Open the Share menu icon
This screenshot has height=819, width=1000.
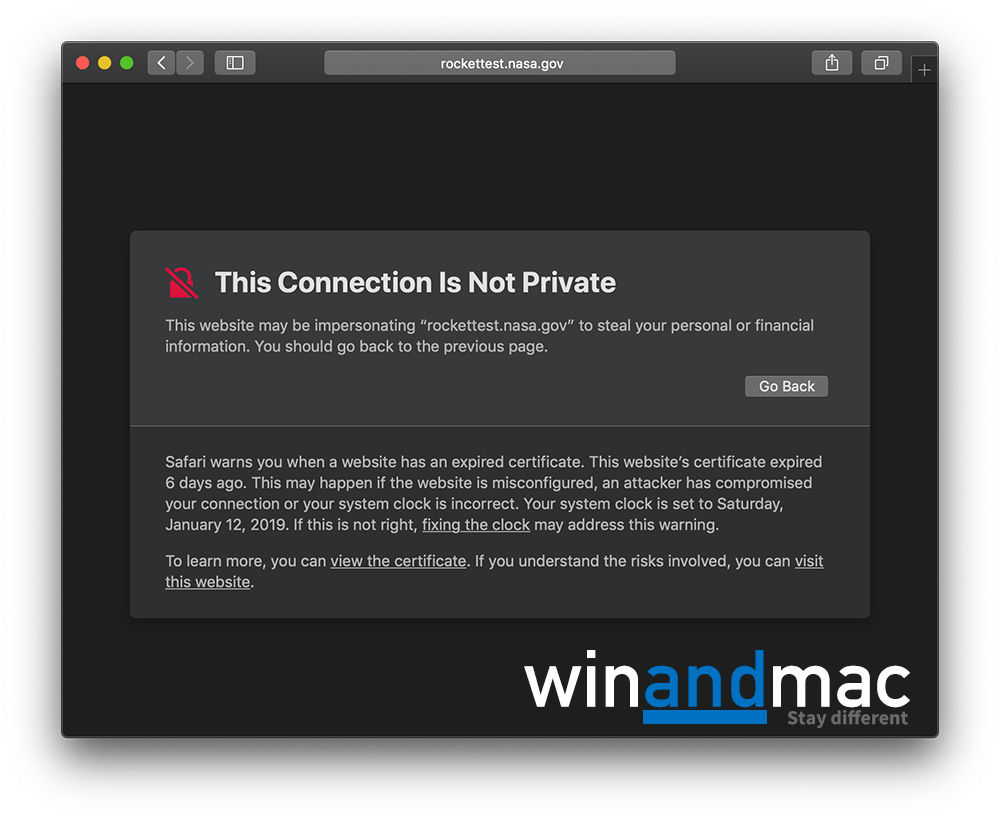click(x=832, y=63)
